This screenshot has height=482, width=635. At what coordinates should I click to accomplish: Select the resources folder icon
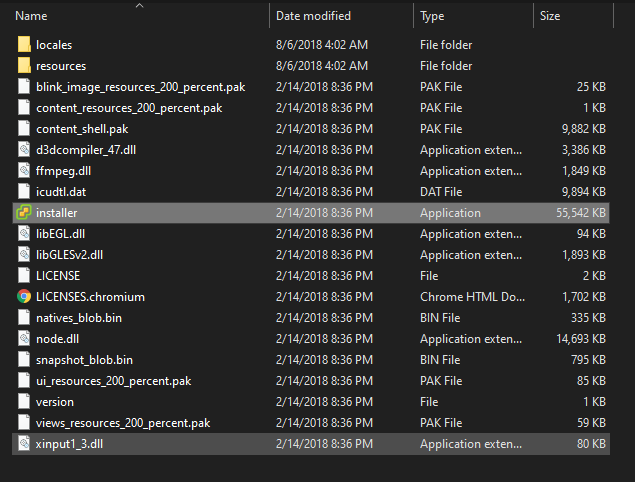click(24, 66)
